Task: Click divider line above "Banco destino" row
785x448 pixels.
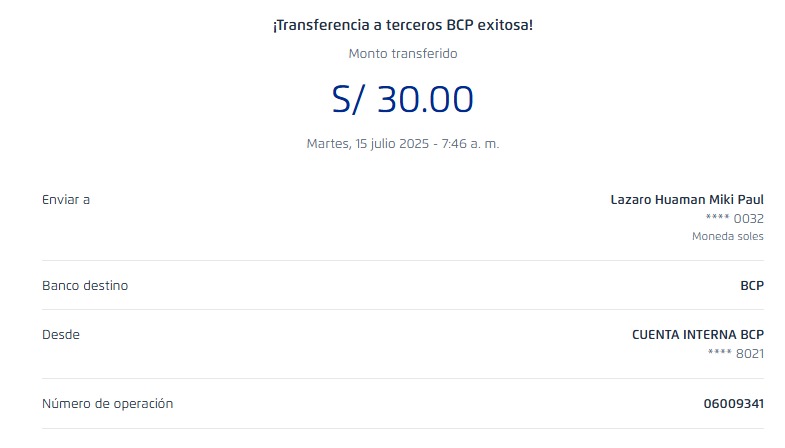Action: [x=402, y=261]
